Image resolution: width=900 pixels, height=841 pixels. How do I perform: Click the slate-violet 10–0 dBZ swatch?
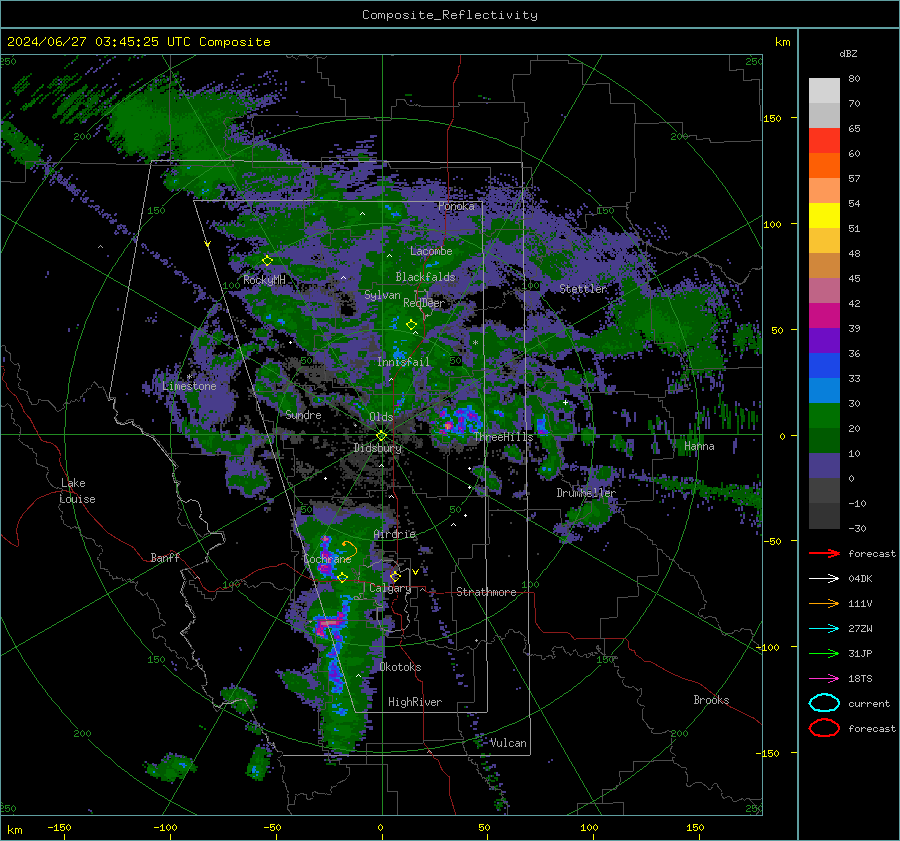coord(824,466)
